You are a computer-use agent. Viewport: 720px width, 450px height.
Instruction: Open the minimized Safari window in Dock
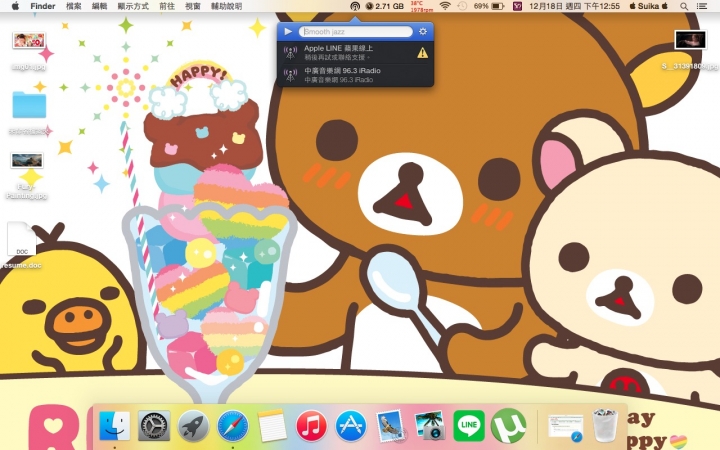click(x=566, y=427)
